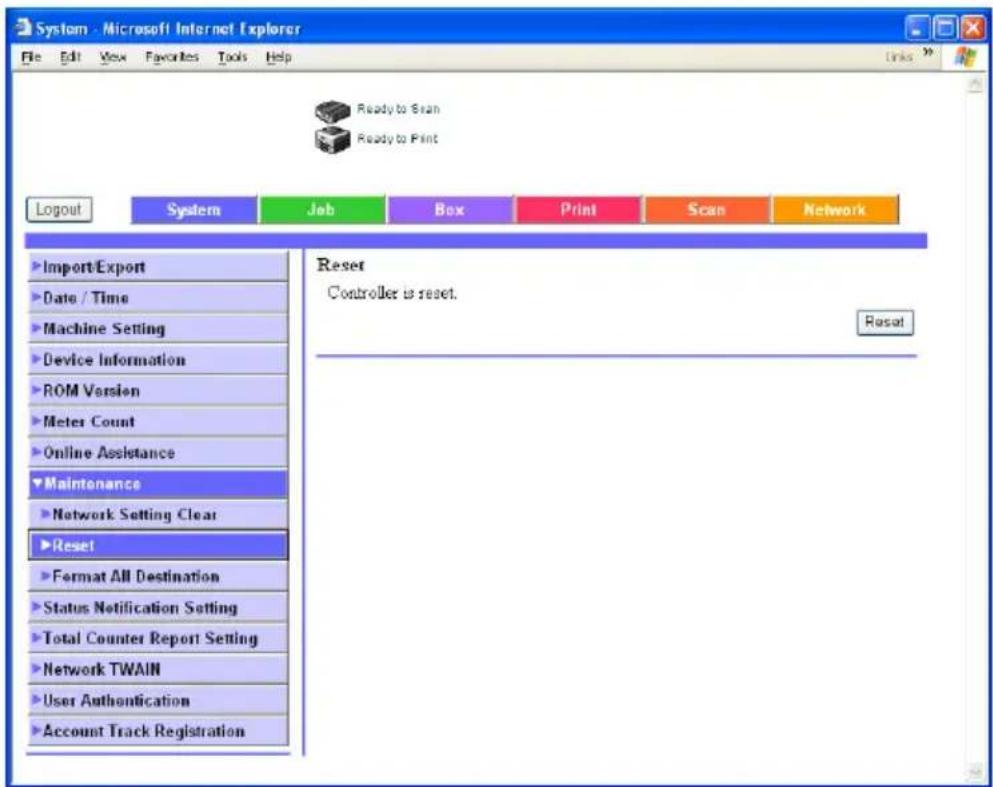Switch to the Job tab

tap(322, 210)
